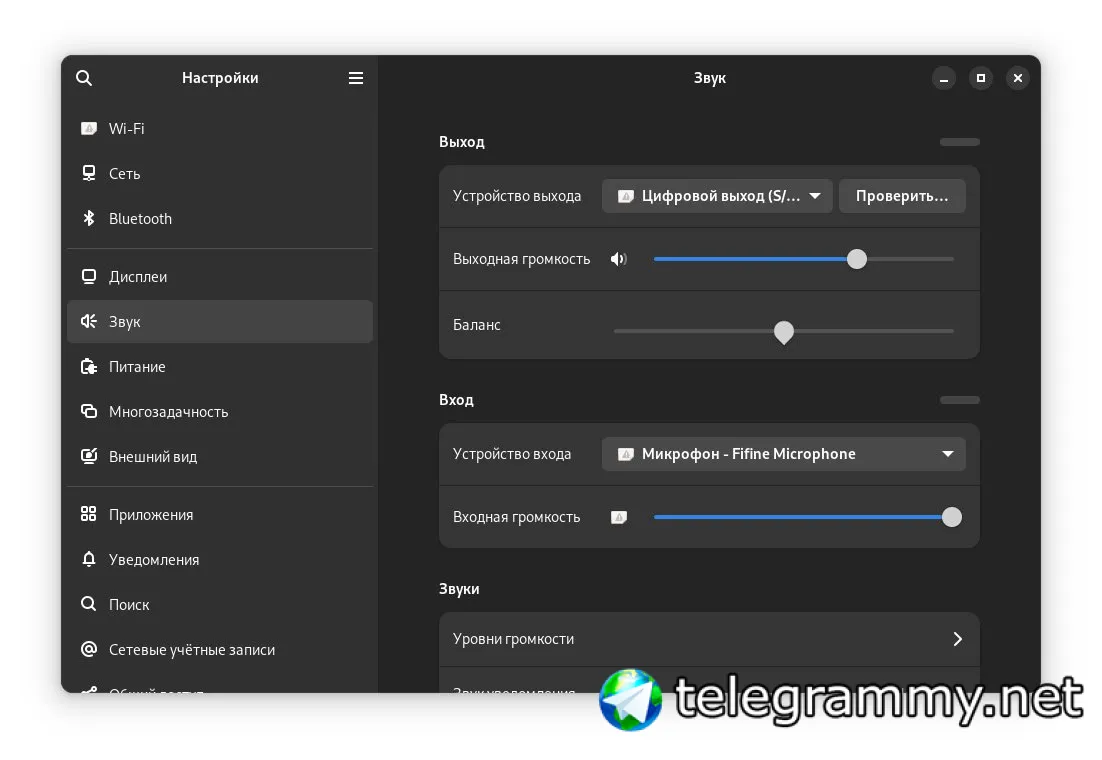Viewport: 1102px width, 760px height.
Task: Click the Сетевые учётные записи @ icon
Action: point(89,649)
